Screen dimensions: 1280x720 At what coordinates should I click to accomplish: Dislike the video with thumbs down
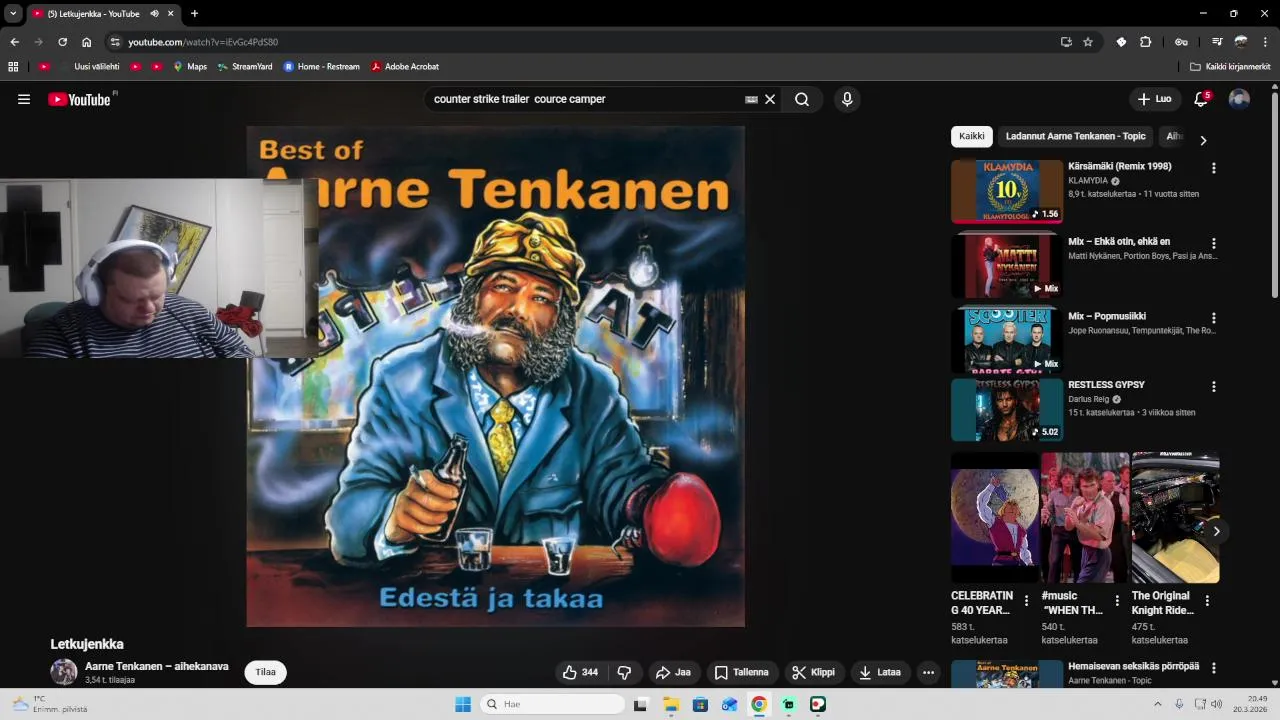coord(624,672)
